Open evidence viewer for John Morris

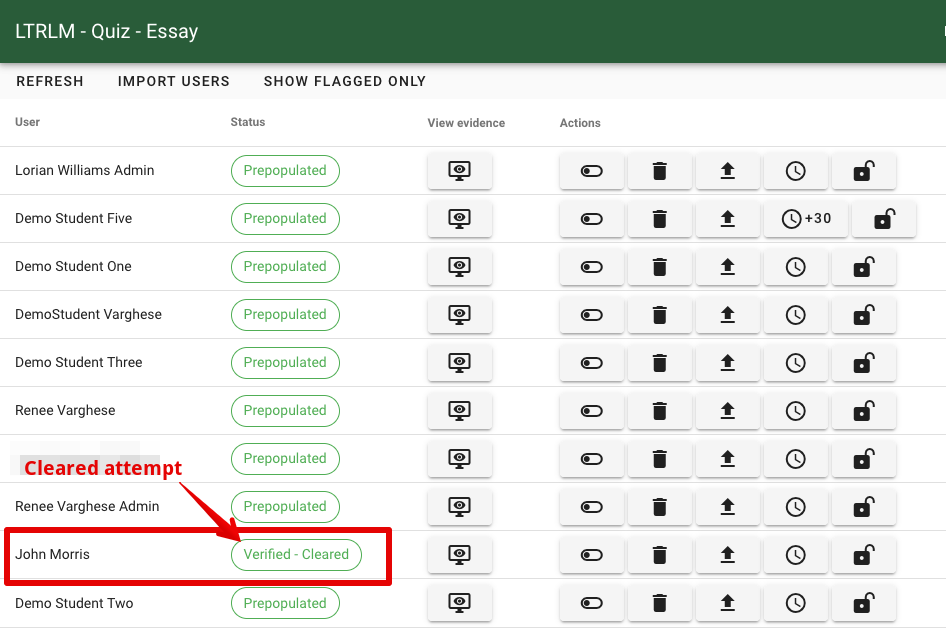pyautogui.click(x=459, y=555)
